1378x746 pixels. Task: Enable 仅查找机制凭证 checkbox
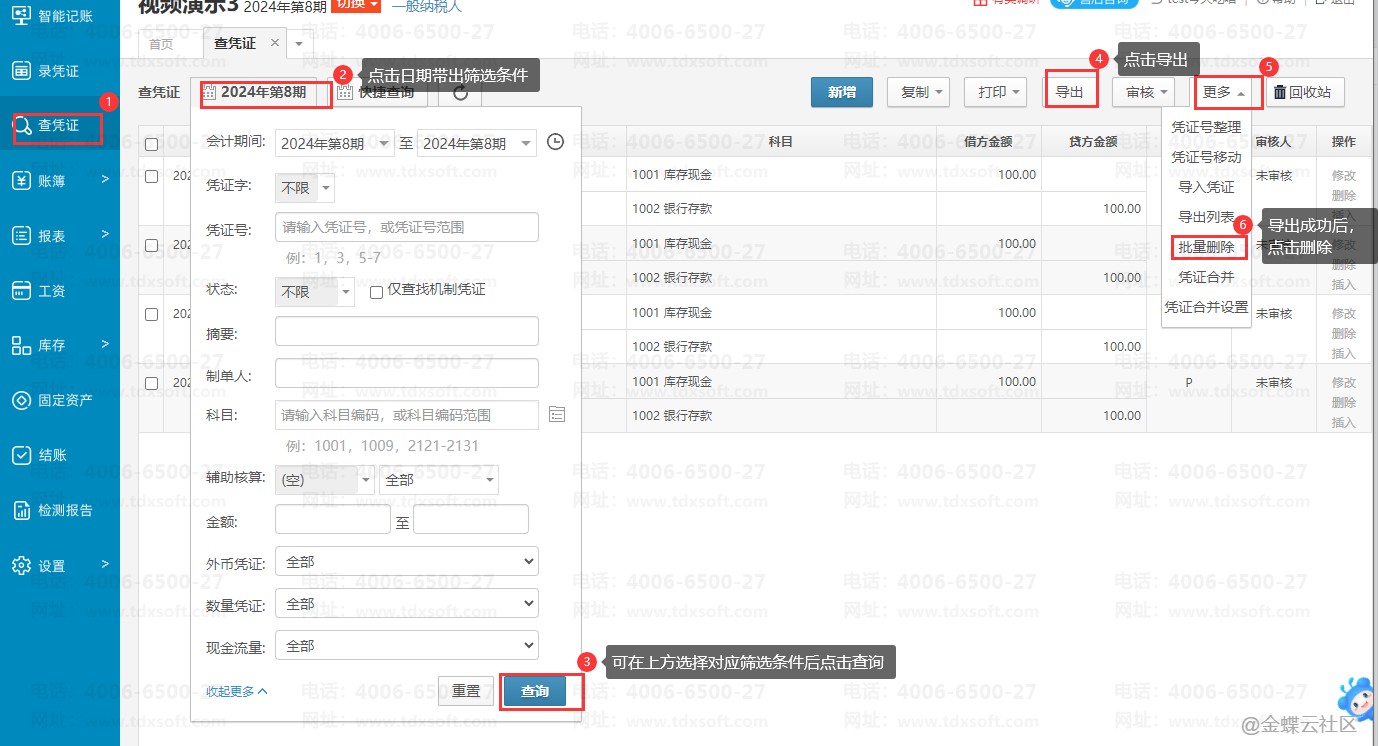377,292
